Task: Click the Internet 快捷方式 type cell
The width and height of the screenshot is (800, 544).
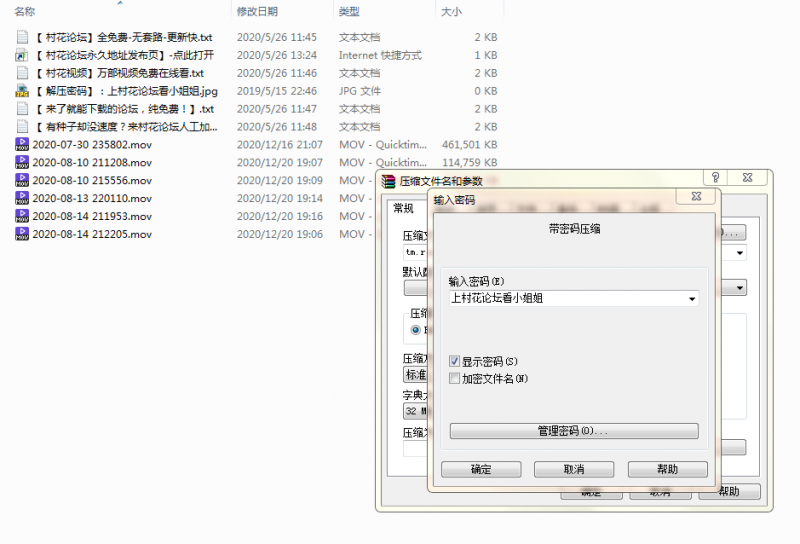Action: point(380,55)
